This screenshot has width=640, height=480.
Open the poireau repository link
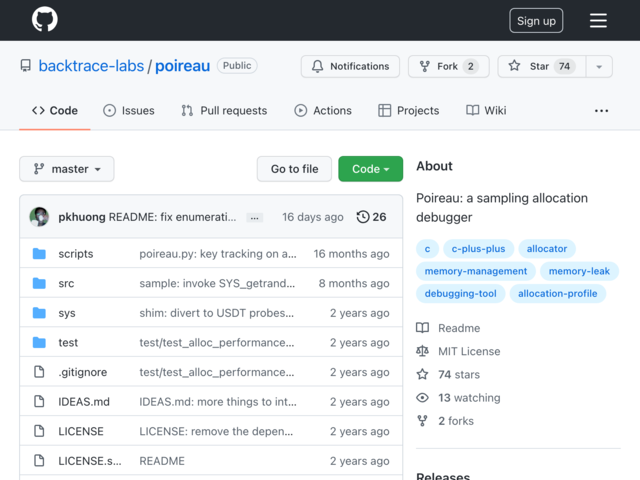[x=182, y=66]
